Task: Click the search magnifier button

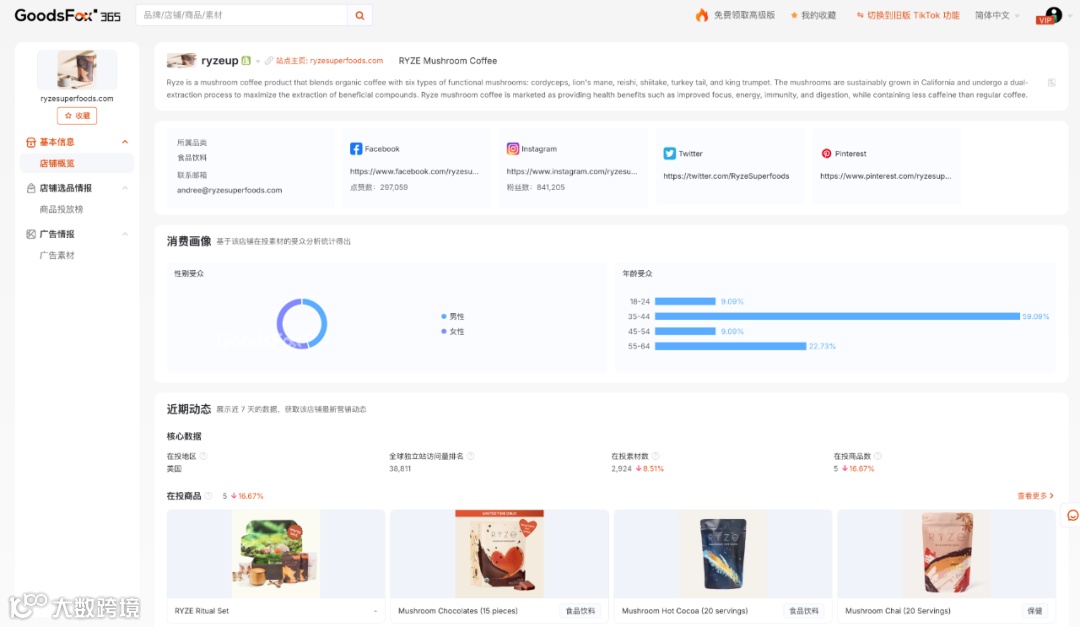Action: pyautogui.click(x=360, y=15)
